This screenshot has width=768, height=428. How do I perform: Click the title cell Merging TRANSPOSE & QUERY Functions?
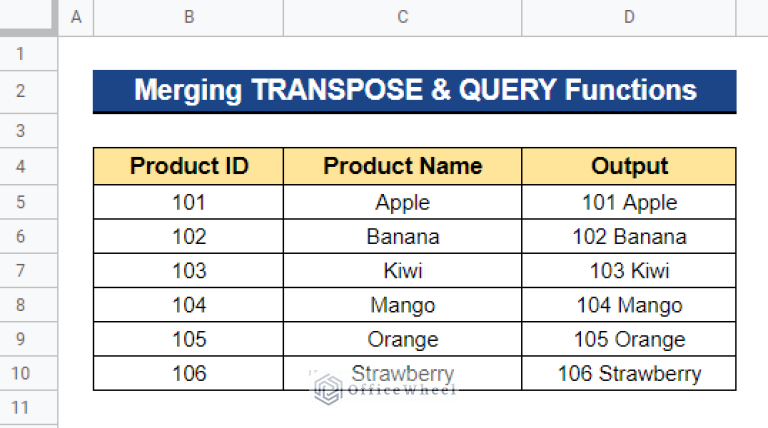click(414, 92)
